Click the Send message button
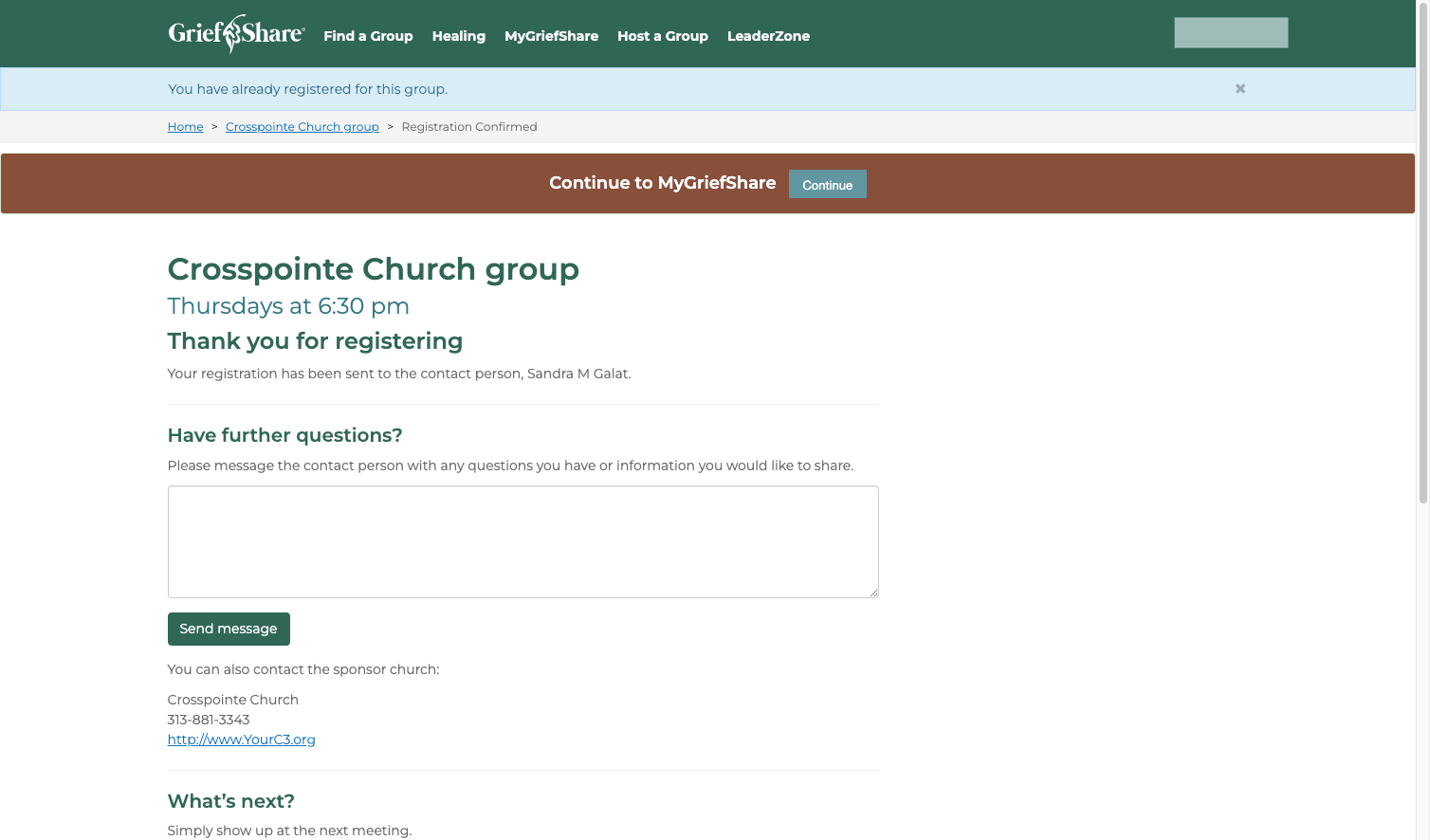This screenshot has height=840, width=1430. click(229, 629)
